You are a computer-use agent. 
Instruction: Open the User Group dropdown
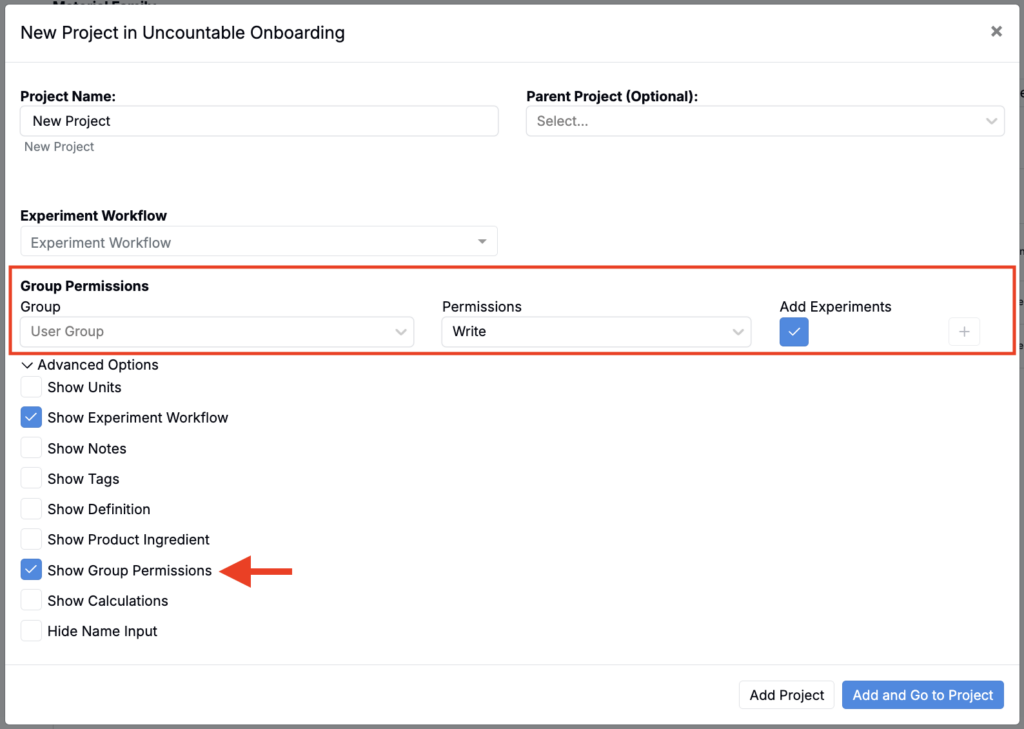[217, 332]
